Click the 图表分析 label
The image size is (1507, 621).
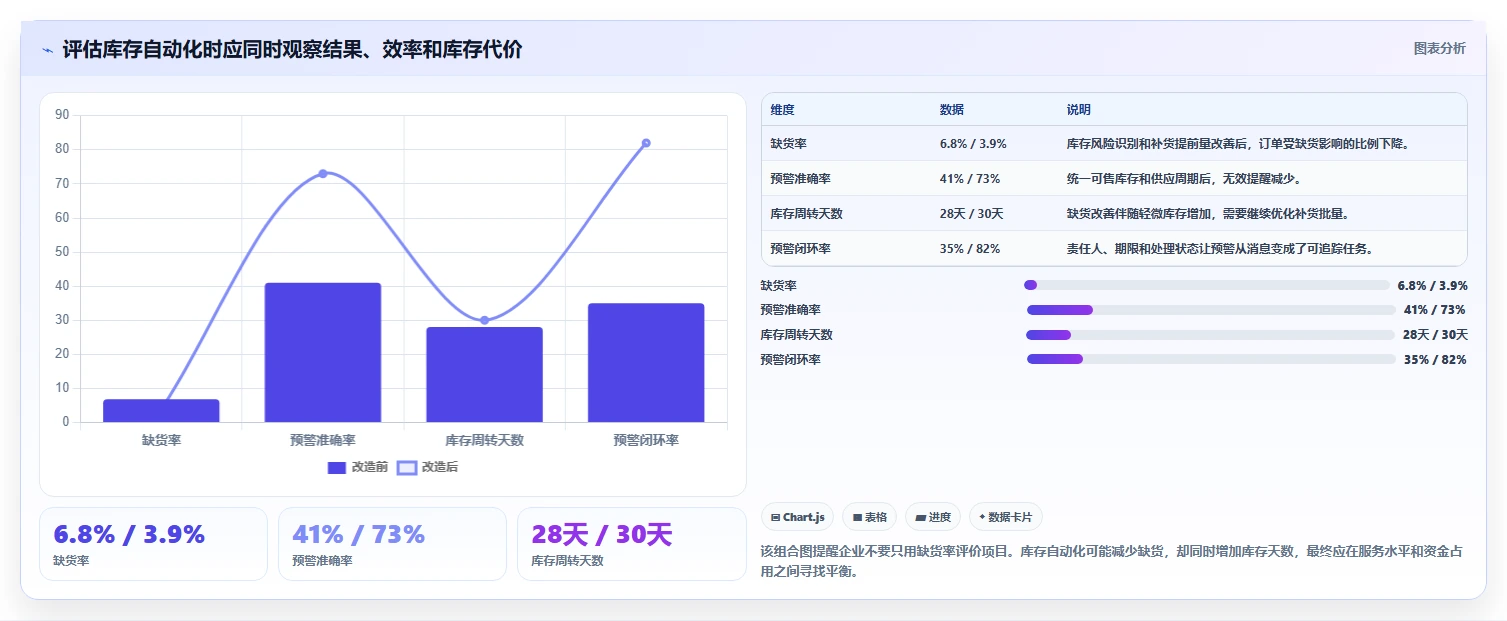(1439, 48)
